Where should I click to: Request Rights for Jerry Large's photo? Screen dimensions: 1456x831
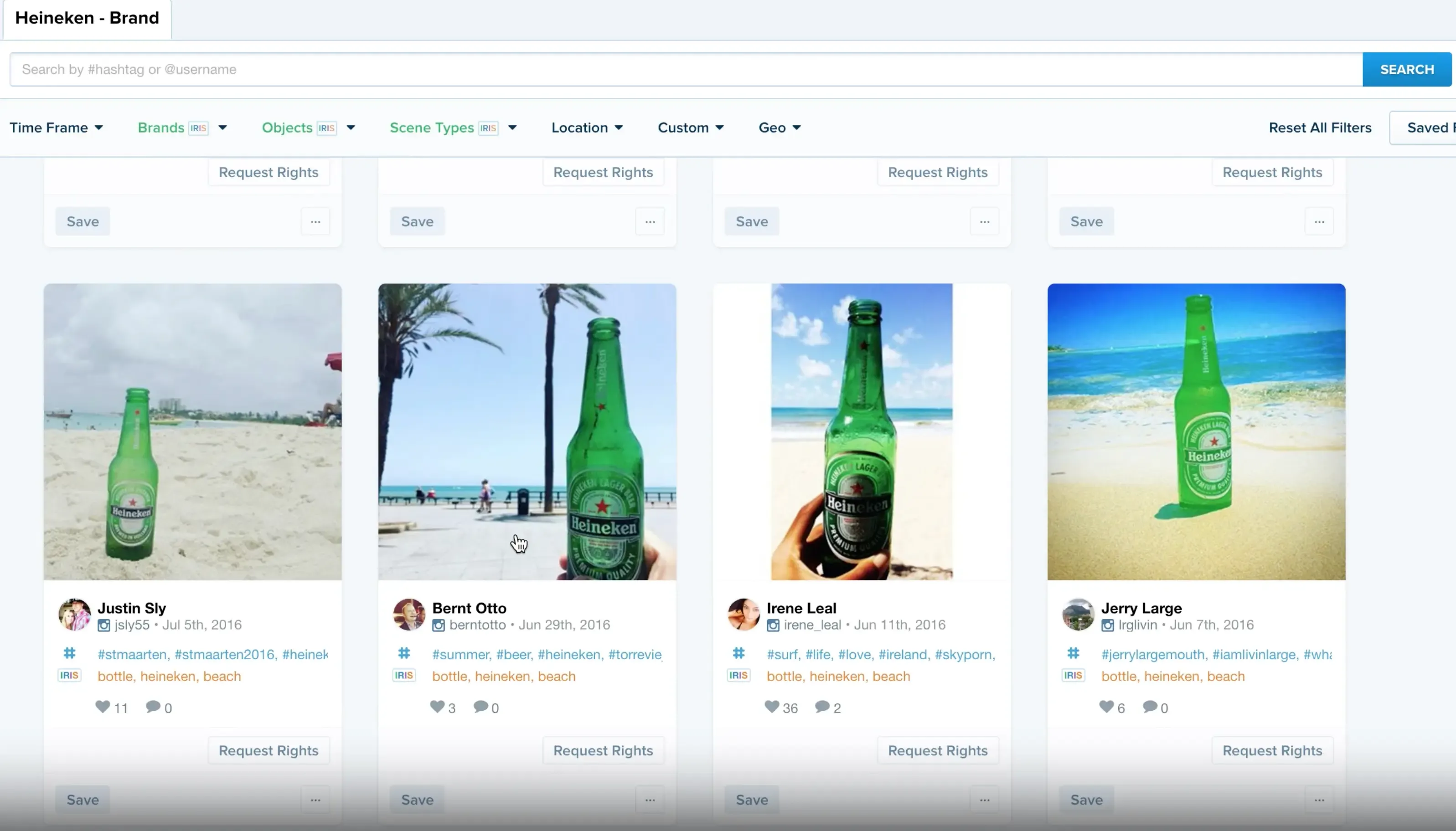pyautogui.click(x=1273, y=750)
